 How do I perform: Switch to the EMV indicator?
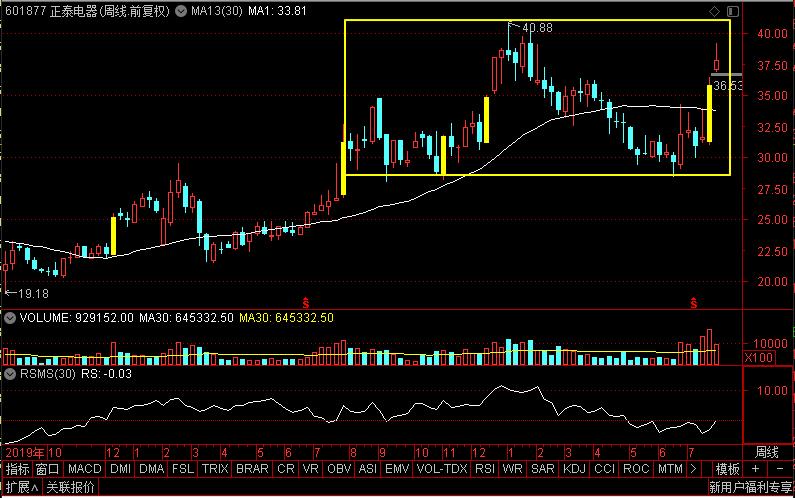[x=397, y=469]
